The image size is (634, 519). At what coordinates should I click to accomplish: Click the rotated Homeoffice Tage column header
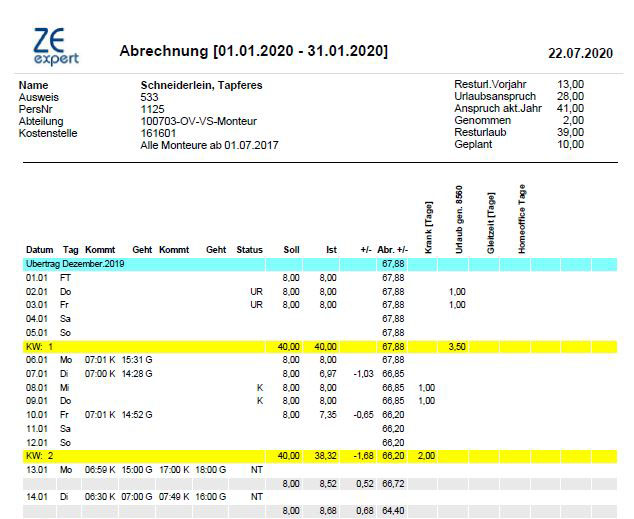coord(522,220)
